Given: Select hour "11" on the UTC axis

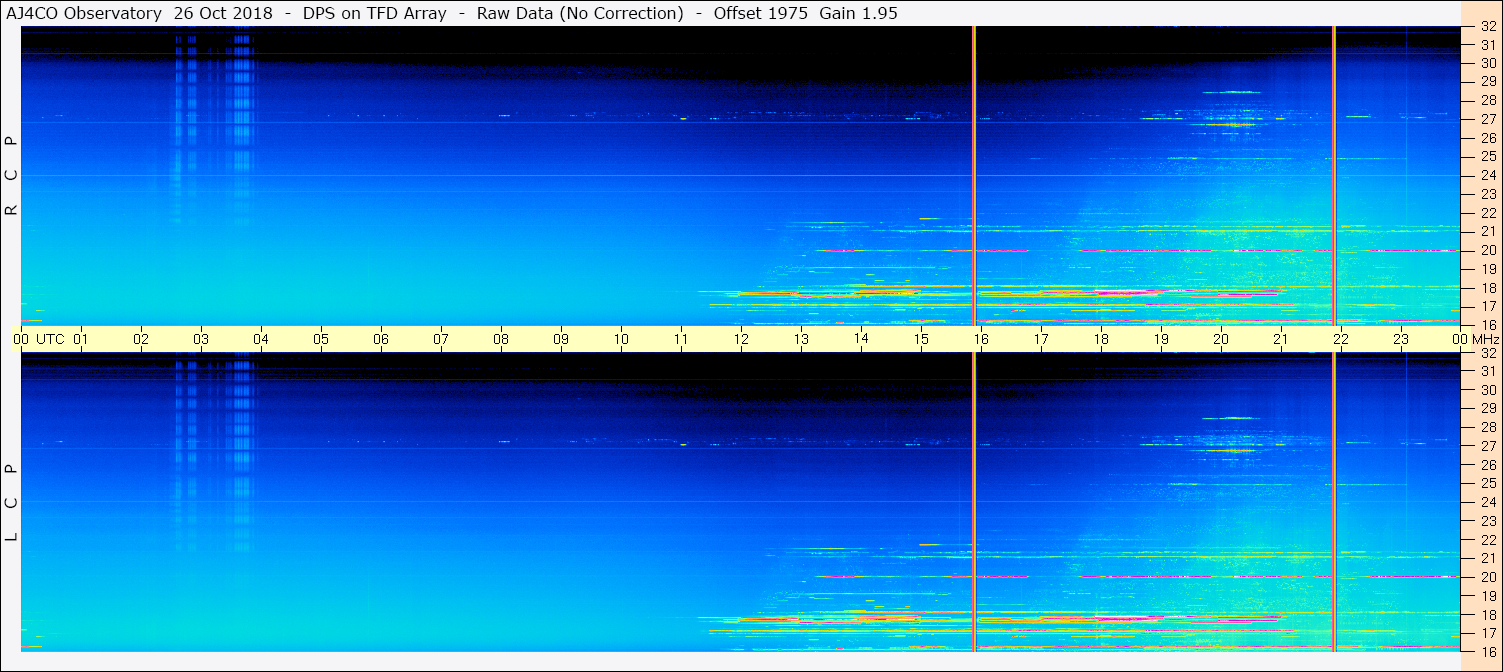Looking at the screenshot, I should click(681, 339).
